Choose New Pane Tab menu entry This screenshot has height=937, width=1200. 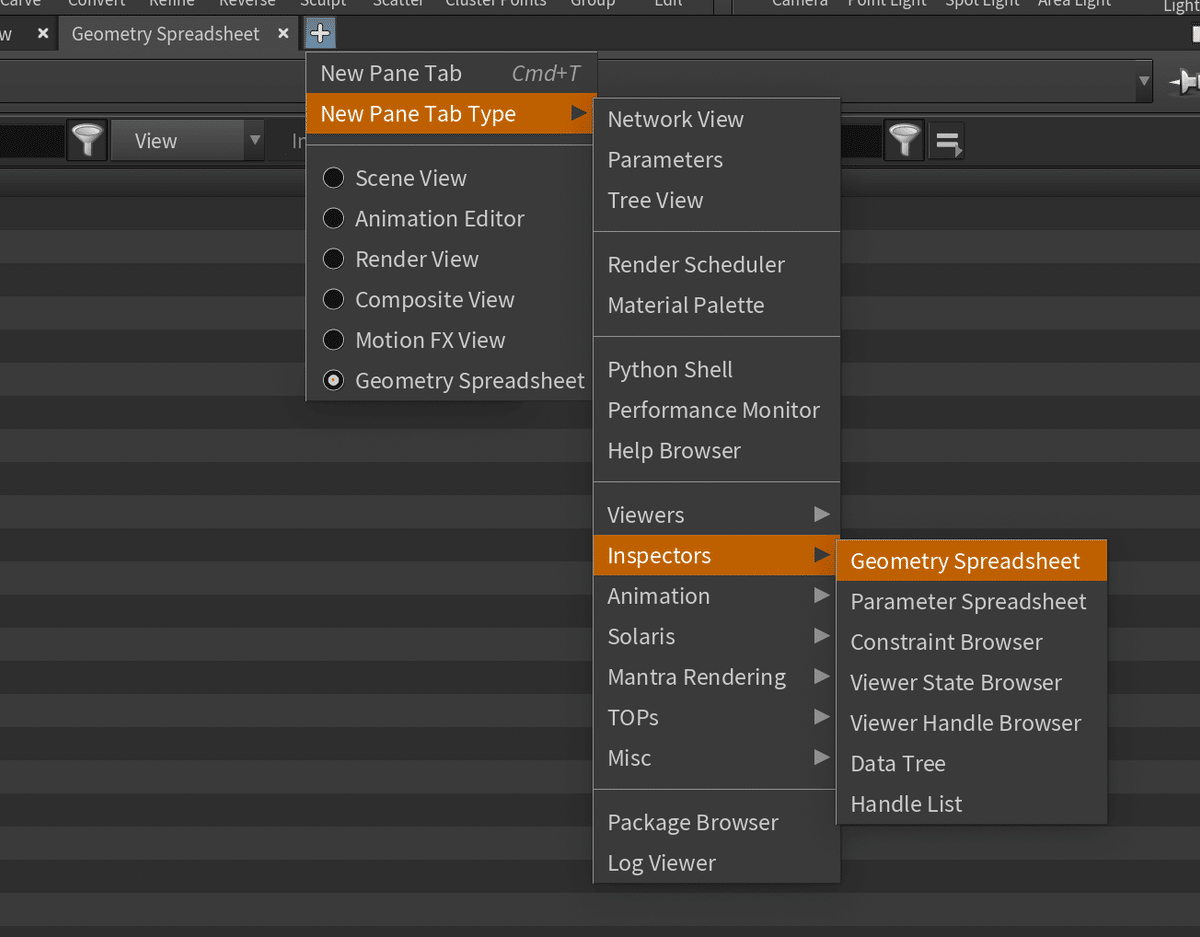(391, 73)
